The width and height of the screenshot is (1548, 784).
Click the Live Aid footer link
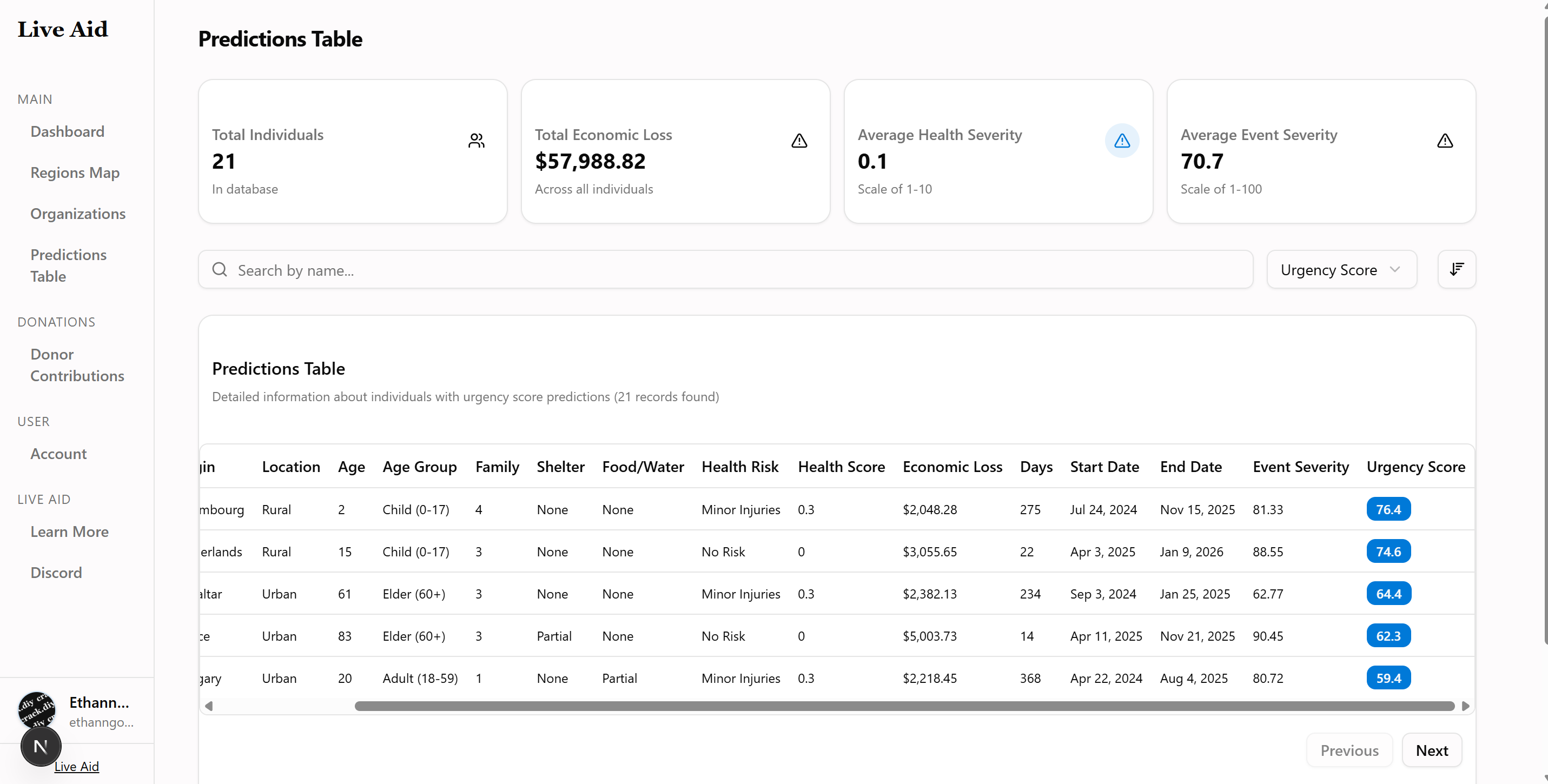(76, 767)
